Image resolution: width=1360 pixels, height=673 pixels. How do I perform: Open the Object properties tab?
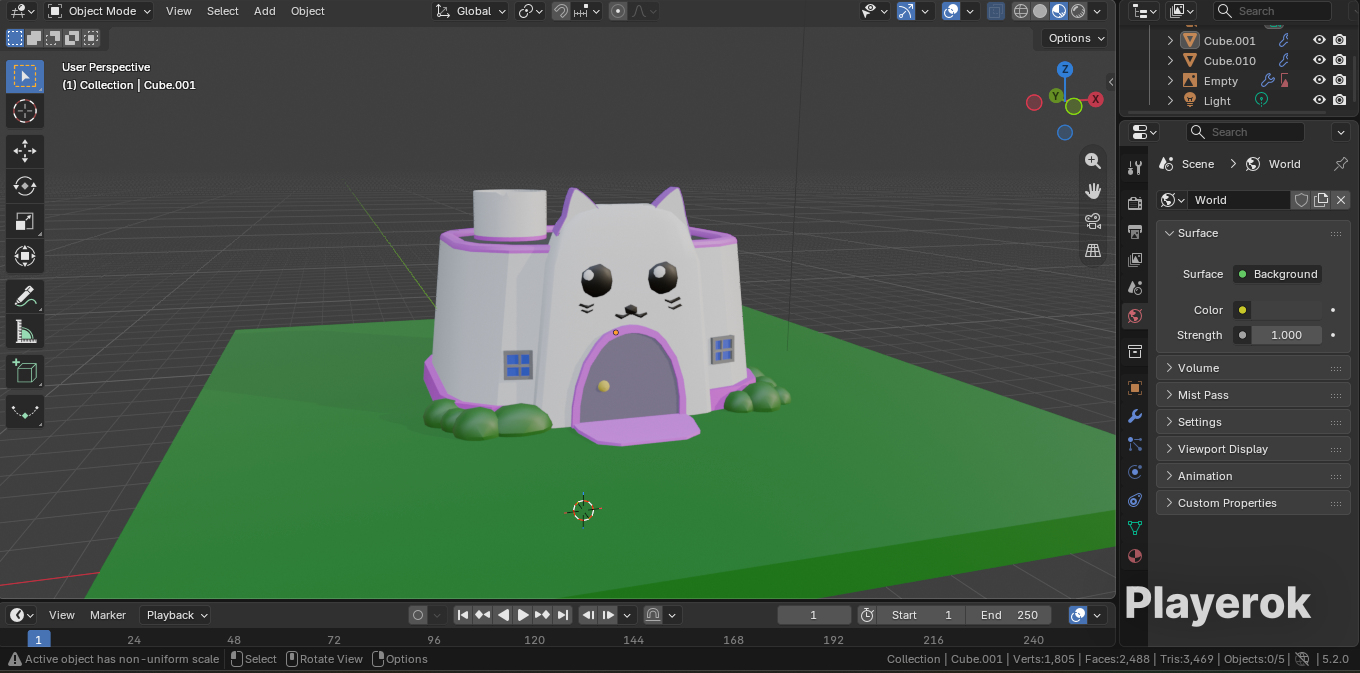(x=1134, y=388)
